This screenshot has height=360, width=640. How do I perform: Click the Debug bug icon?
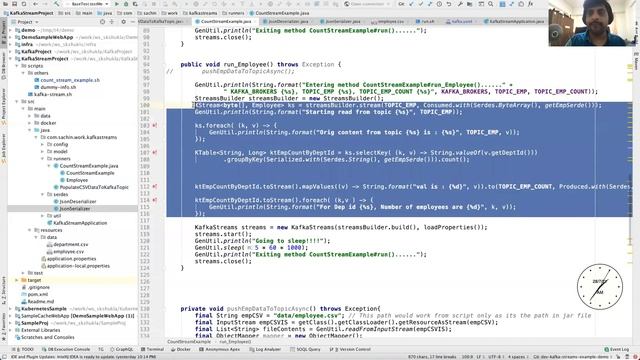click(x=126, y=4)
